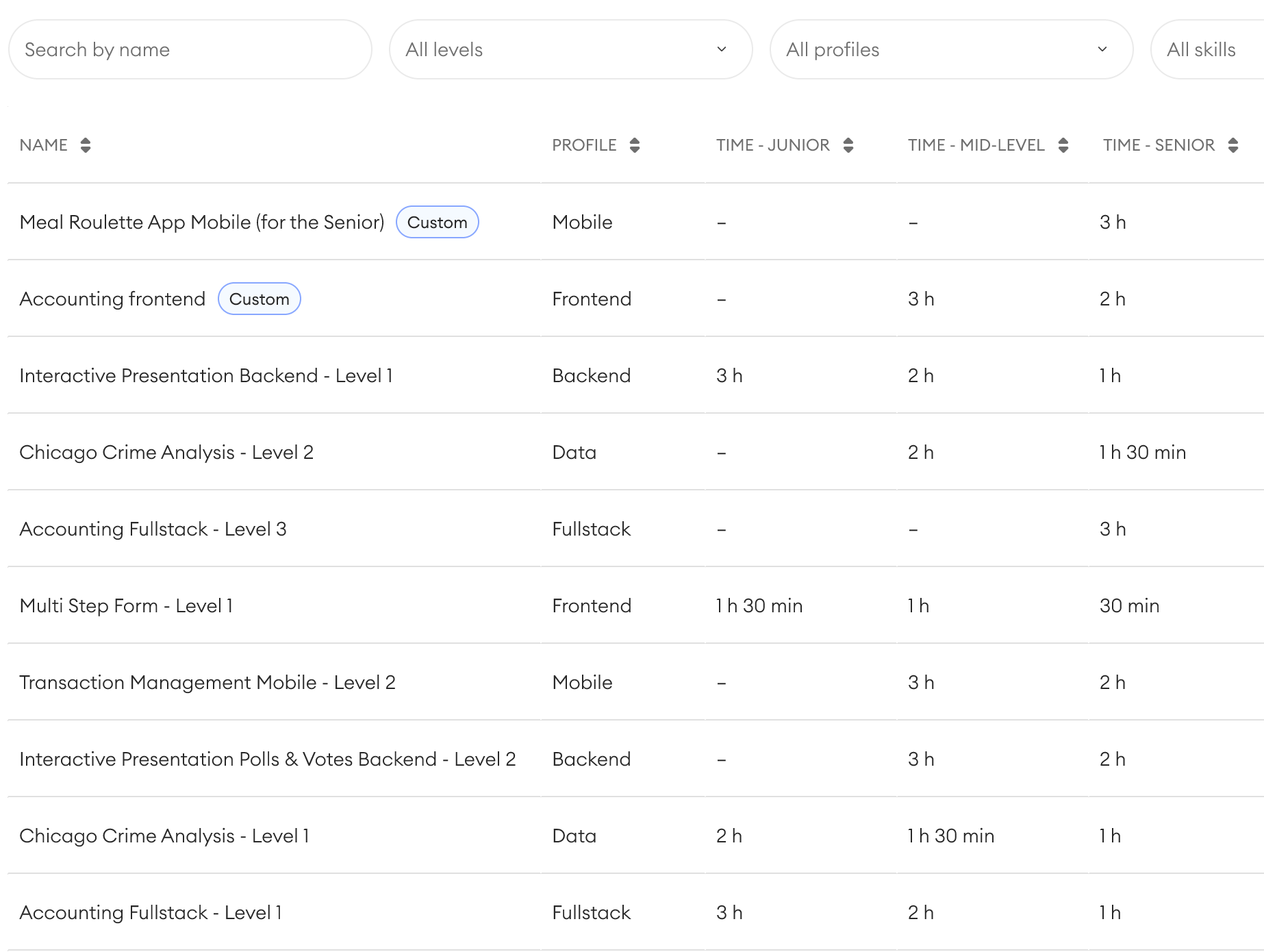Viewport: 1264px width, 952px height.
Task: Select Chicago Crime Analysis - Level 2 row
Action: coord(166,453)
